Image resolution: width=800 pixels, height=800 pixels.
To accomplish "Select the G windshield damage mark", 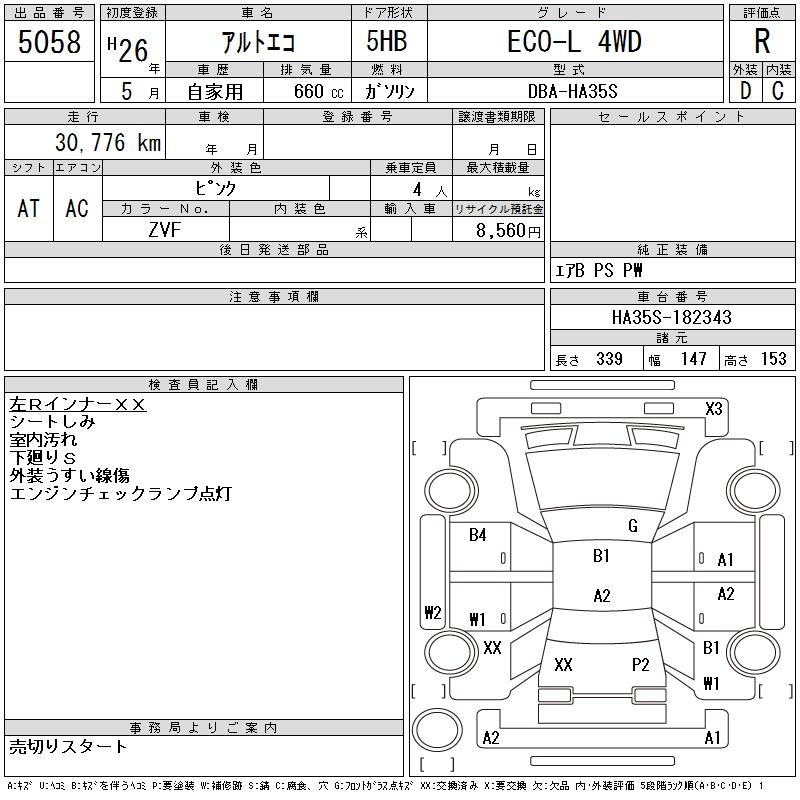I will pyautogui.click(x=633, y=526).
